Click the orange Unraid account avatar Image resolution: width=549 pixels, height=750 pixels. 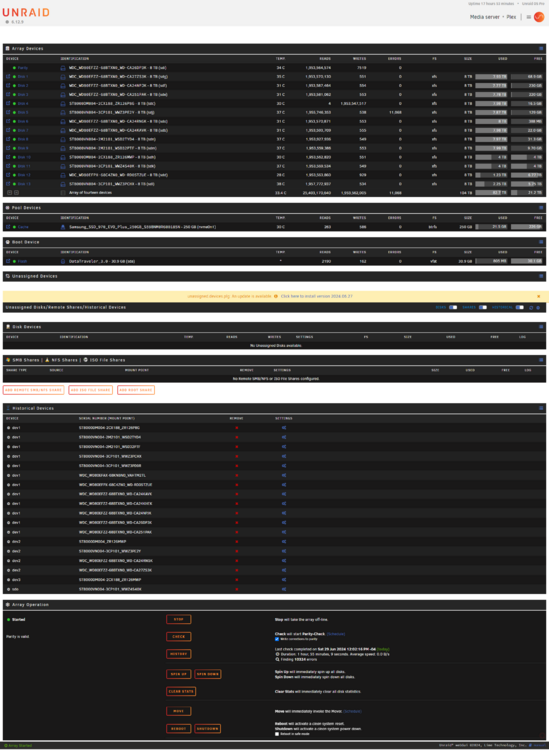tap(539, 17)
